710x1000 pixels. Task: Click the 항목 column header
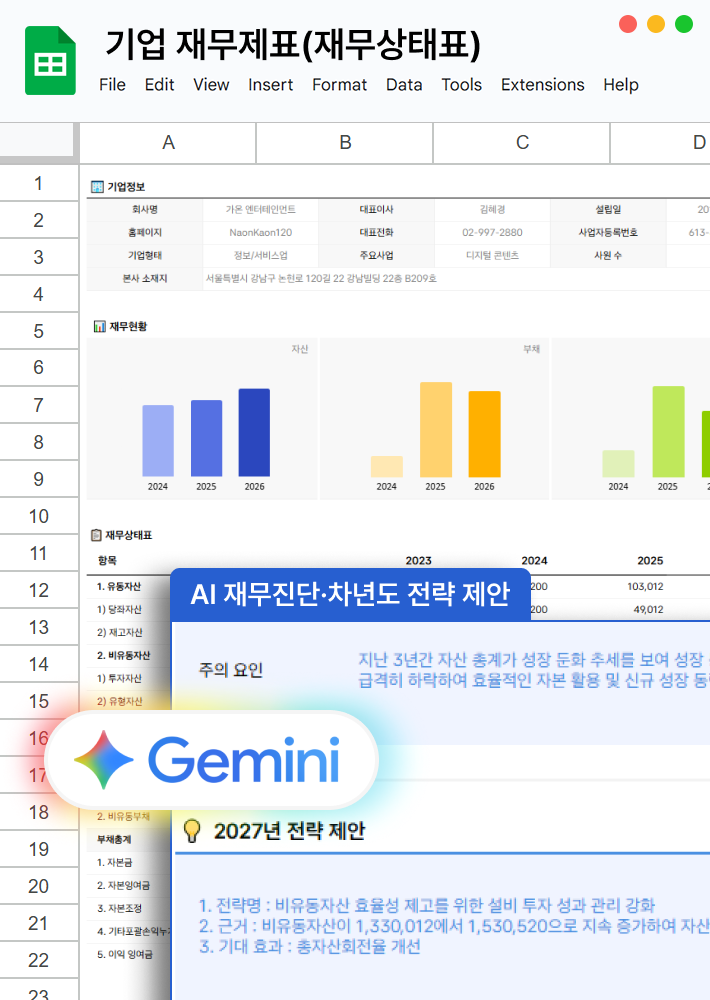[107, 561]
